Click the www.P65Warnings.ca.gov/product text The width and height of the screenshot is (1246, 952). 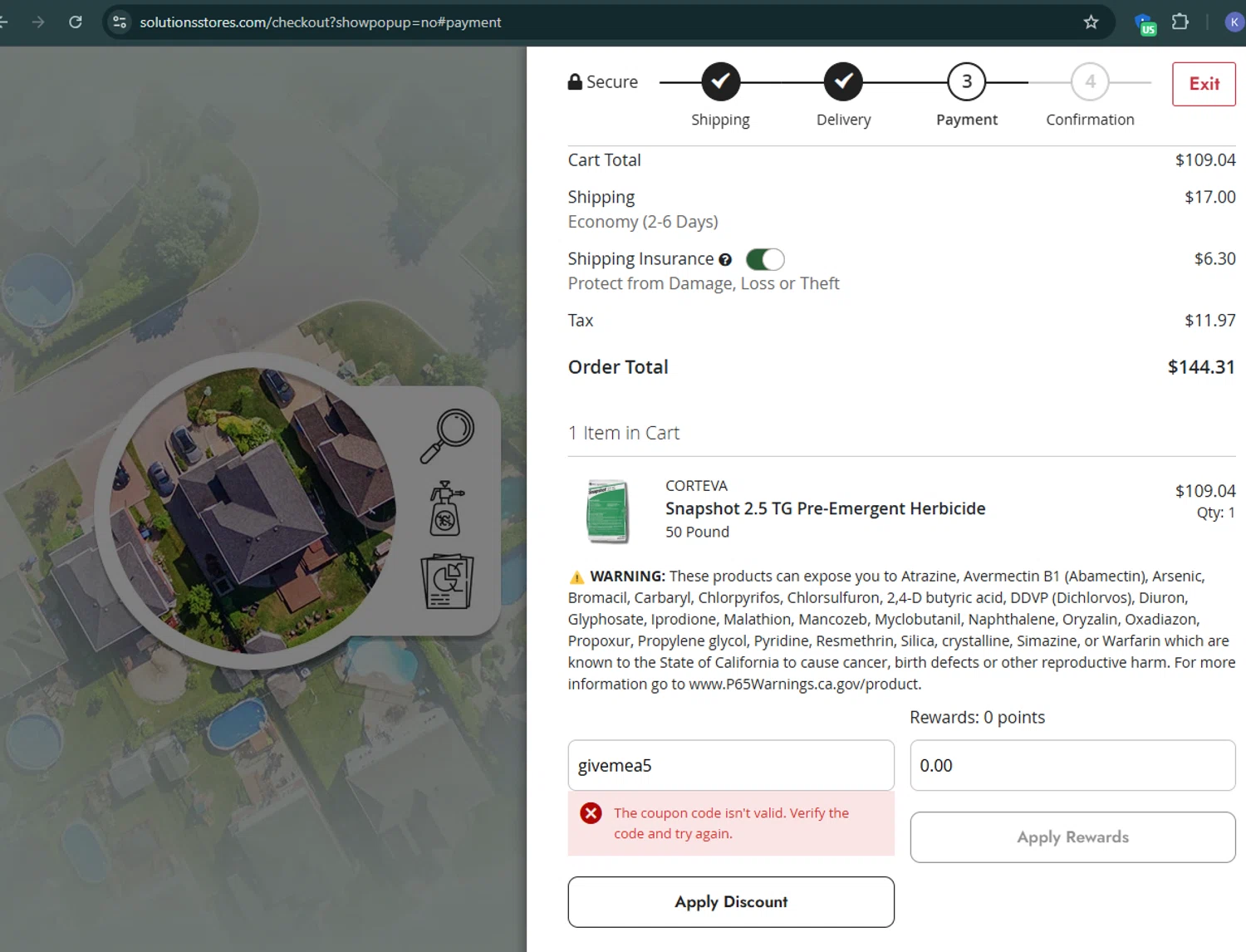(x=804, y=685)
